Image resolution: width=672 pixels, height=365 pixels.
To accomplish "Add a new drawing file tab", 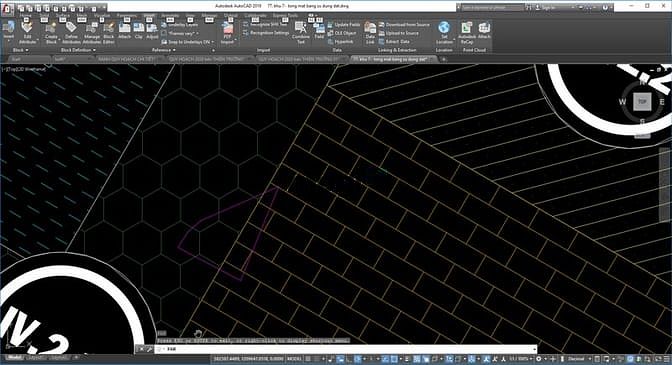I will pos(444,60).
